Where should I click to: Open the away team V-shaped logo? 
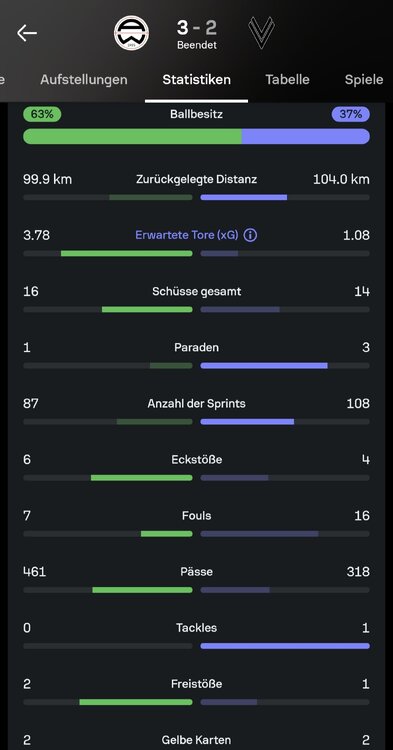[261, 33]
